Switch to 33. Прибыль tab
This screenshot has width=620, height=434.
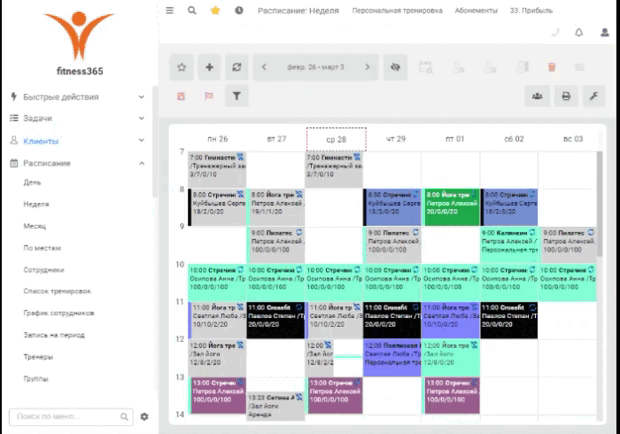(531, 11)
